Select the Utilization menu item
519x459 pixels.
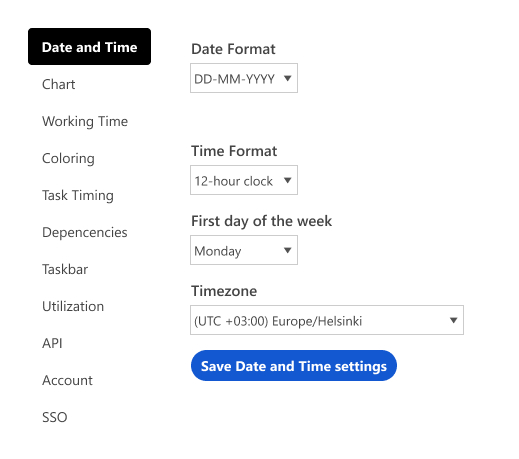click(x=73, y=306)
